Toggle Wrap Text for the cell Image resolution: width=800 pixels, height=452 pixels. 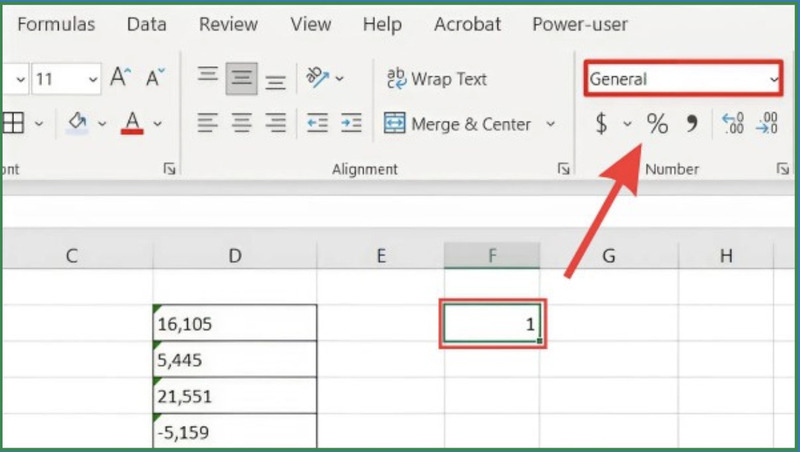tap(436, 78)
